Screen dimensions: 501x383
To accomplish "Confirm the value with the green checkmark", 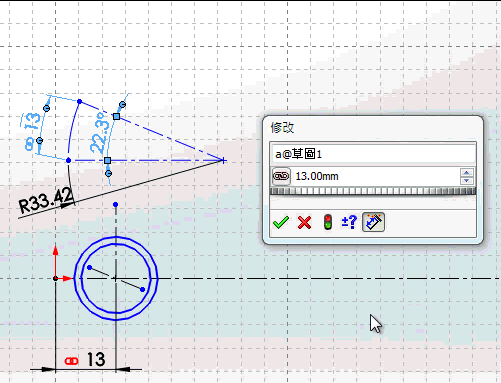I will coord(281,222).
